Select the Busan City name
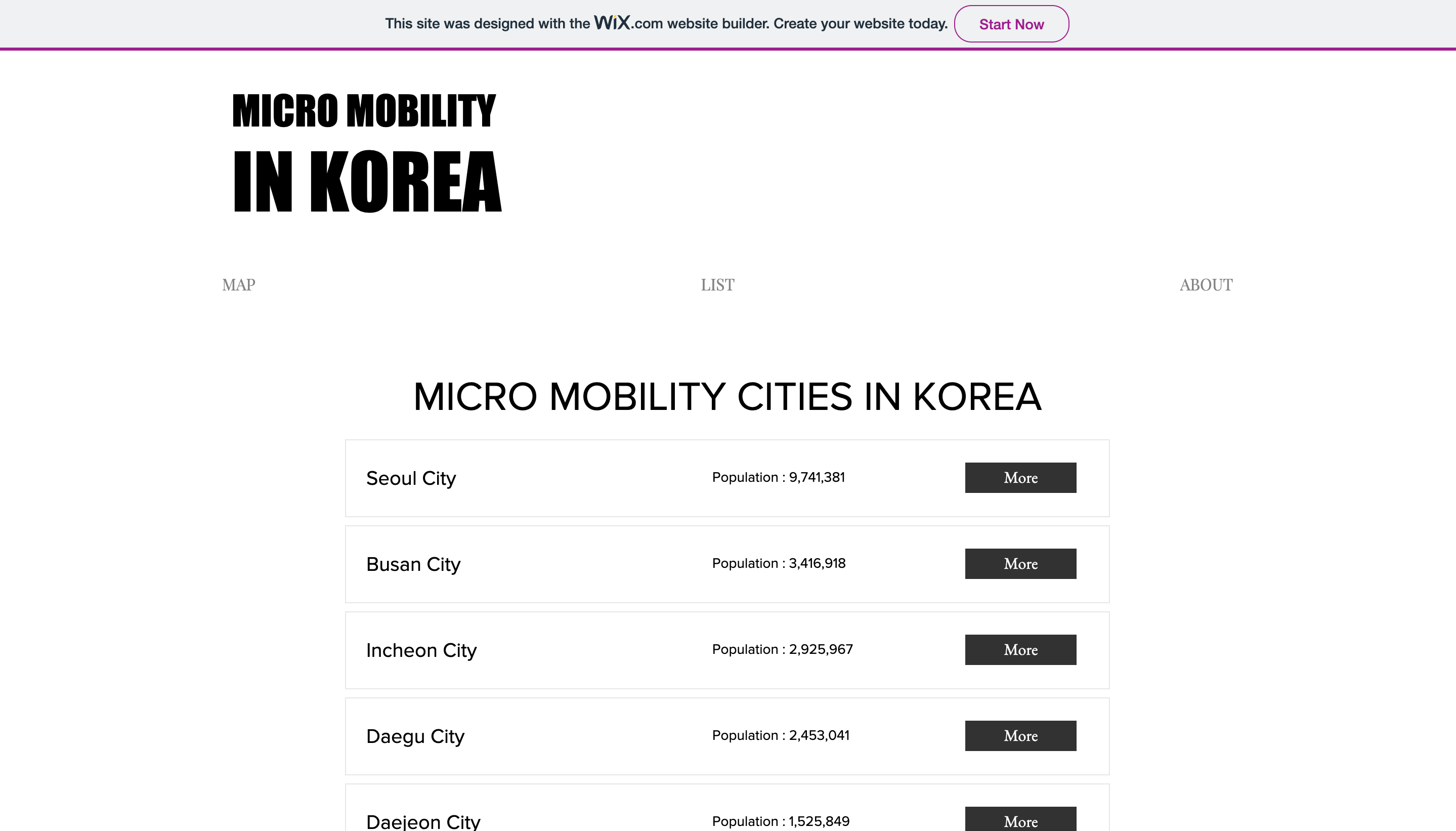1456x831 pixels. [x=413, y=564]
